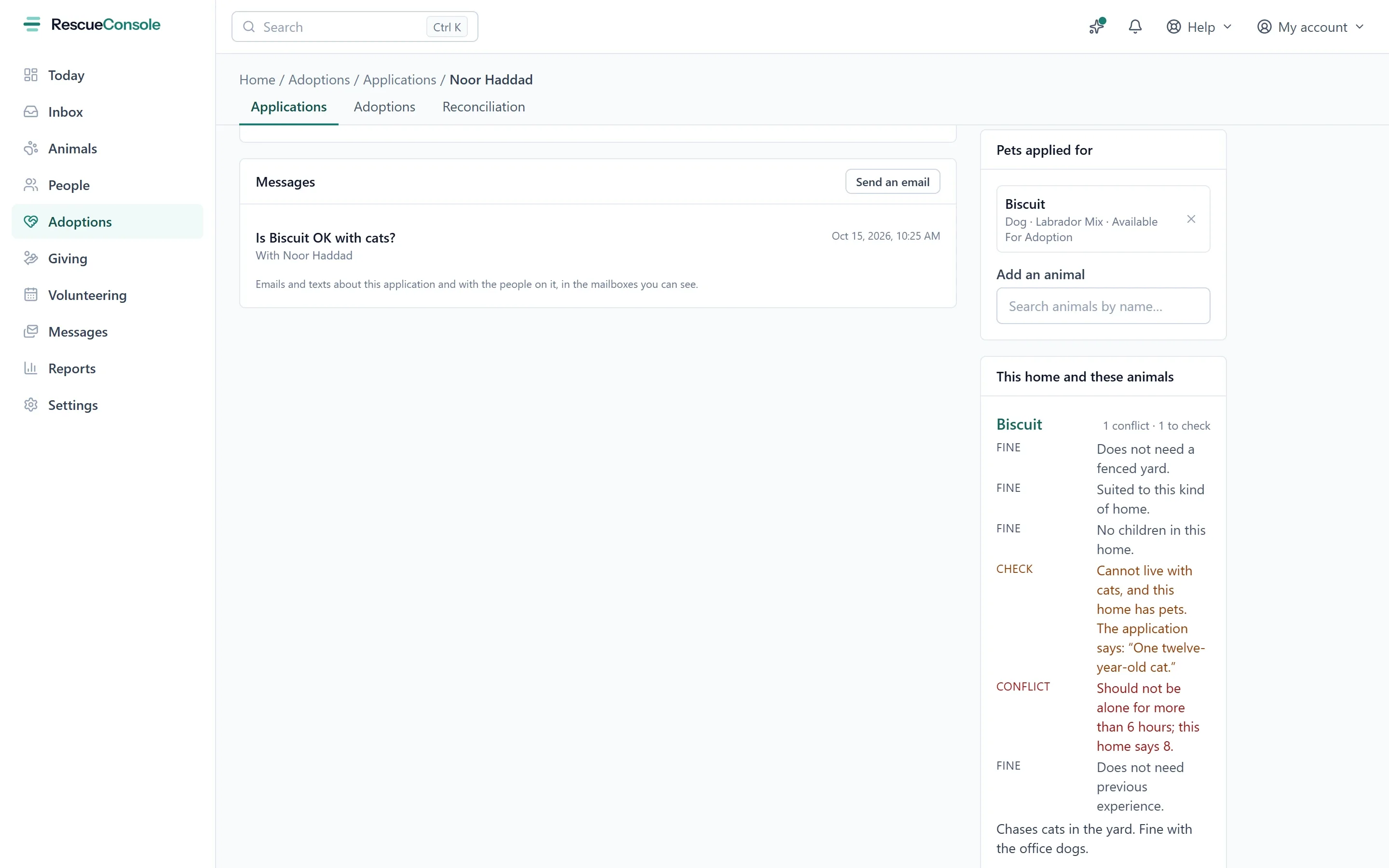The width and height of the screenshot is (1389, 868).
Task: Go to Inbox in the sidebar
Action: 108,112
